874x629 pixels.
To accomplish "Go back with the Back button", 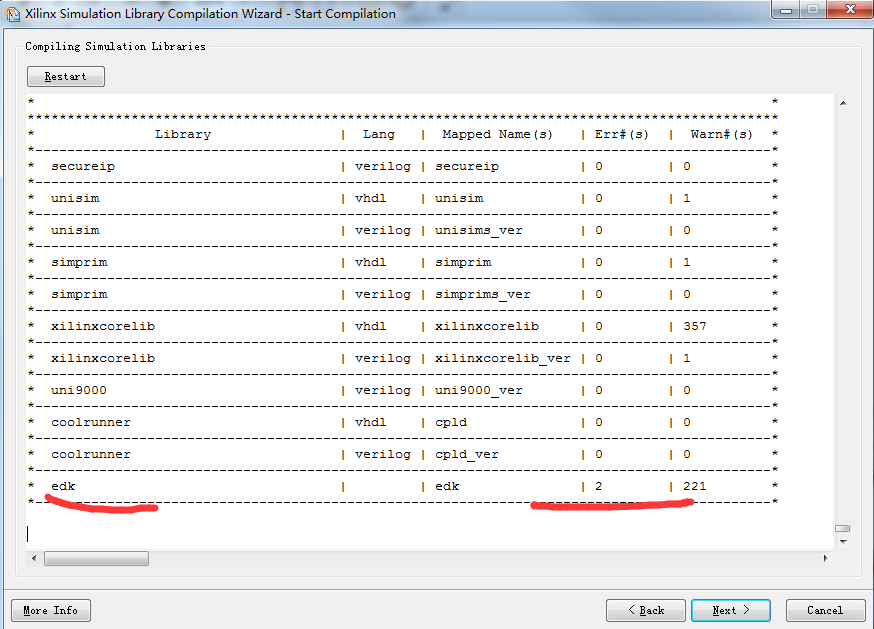I will point(645,611).
